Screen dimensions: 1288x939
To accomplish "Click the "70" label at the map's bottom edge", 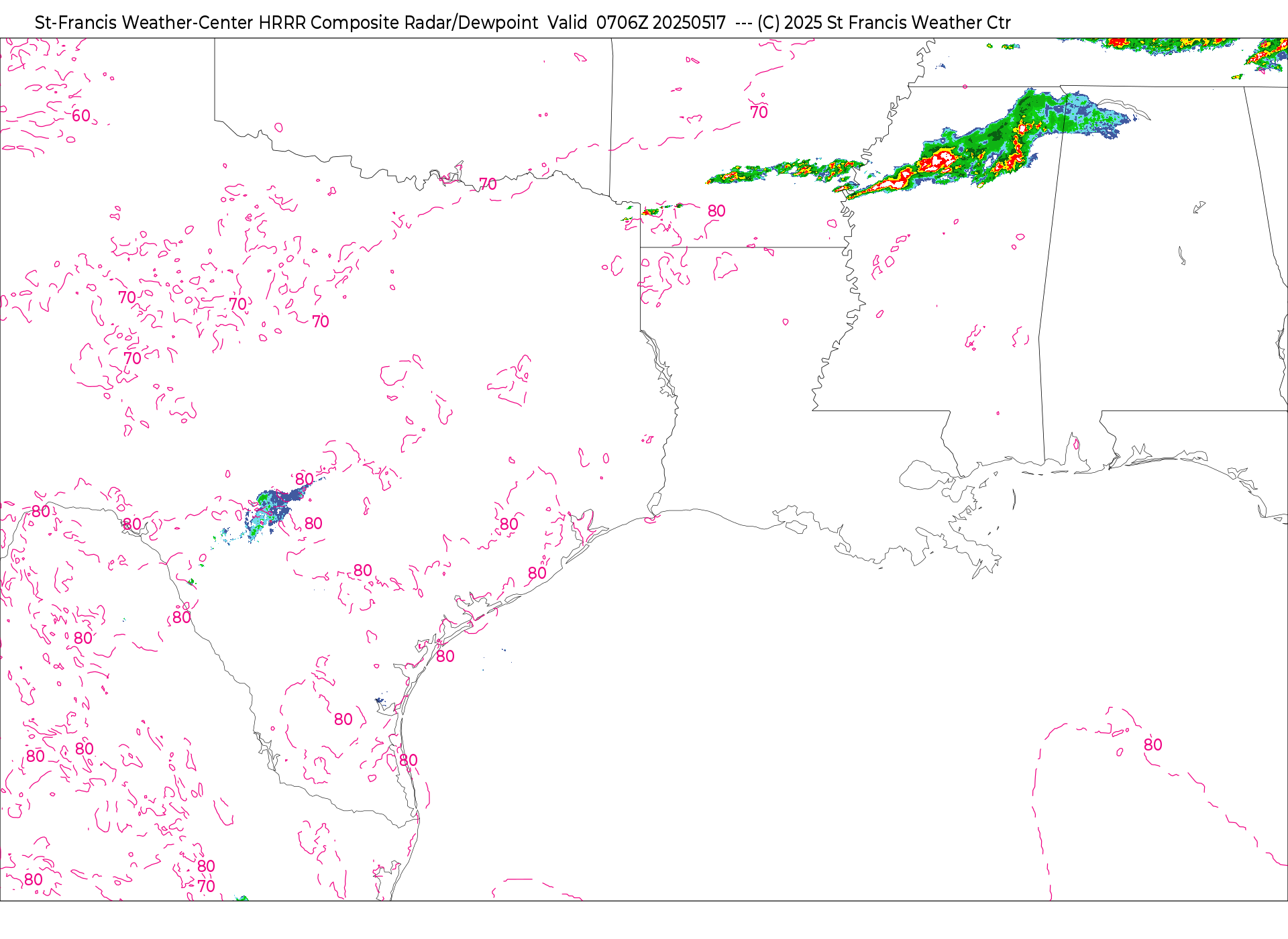I will tap(206, 886).
